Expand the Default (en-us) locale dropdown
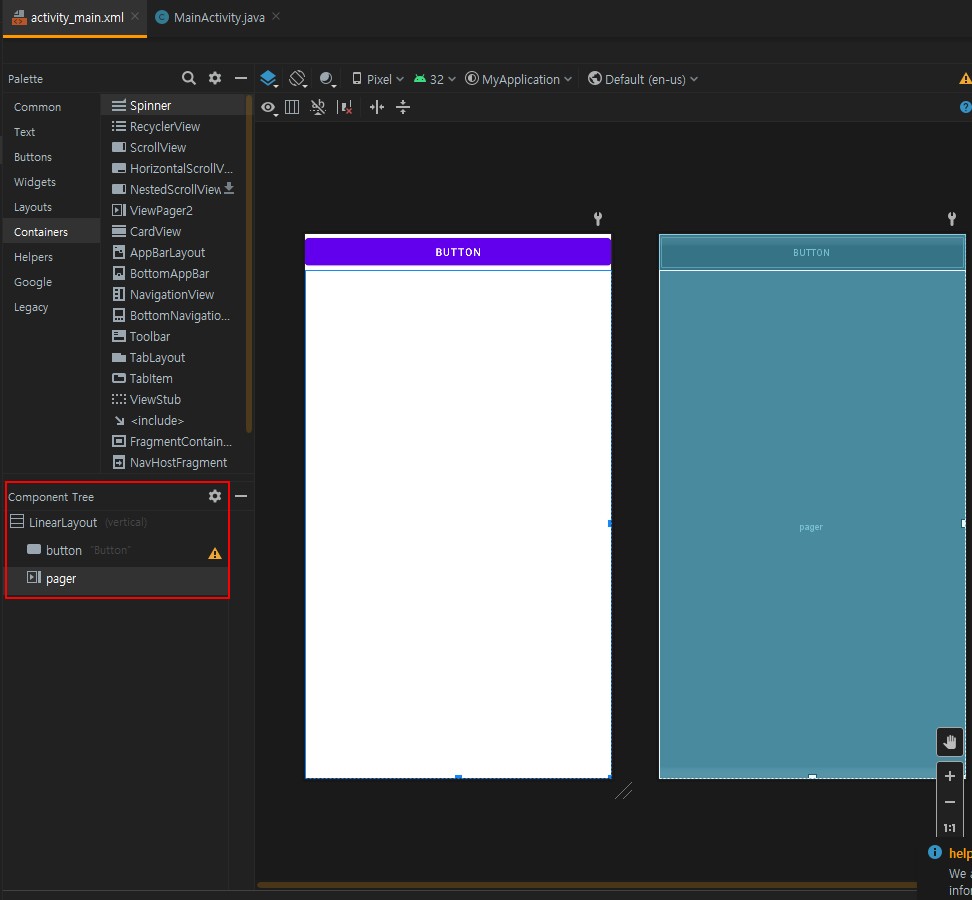This screenshot has width=972, height=900. 643,79
